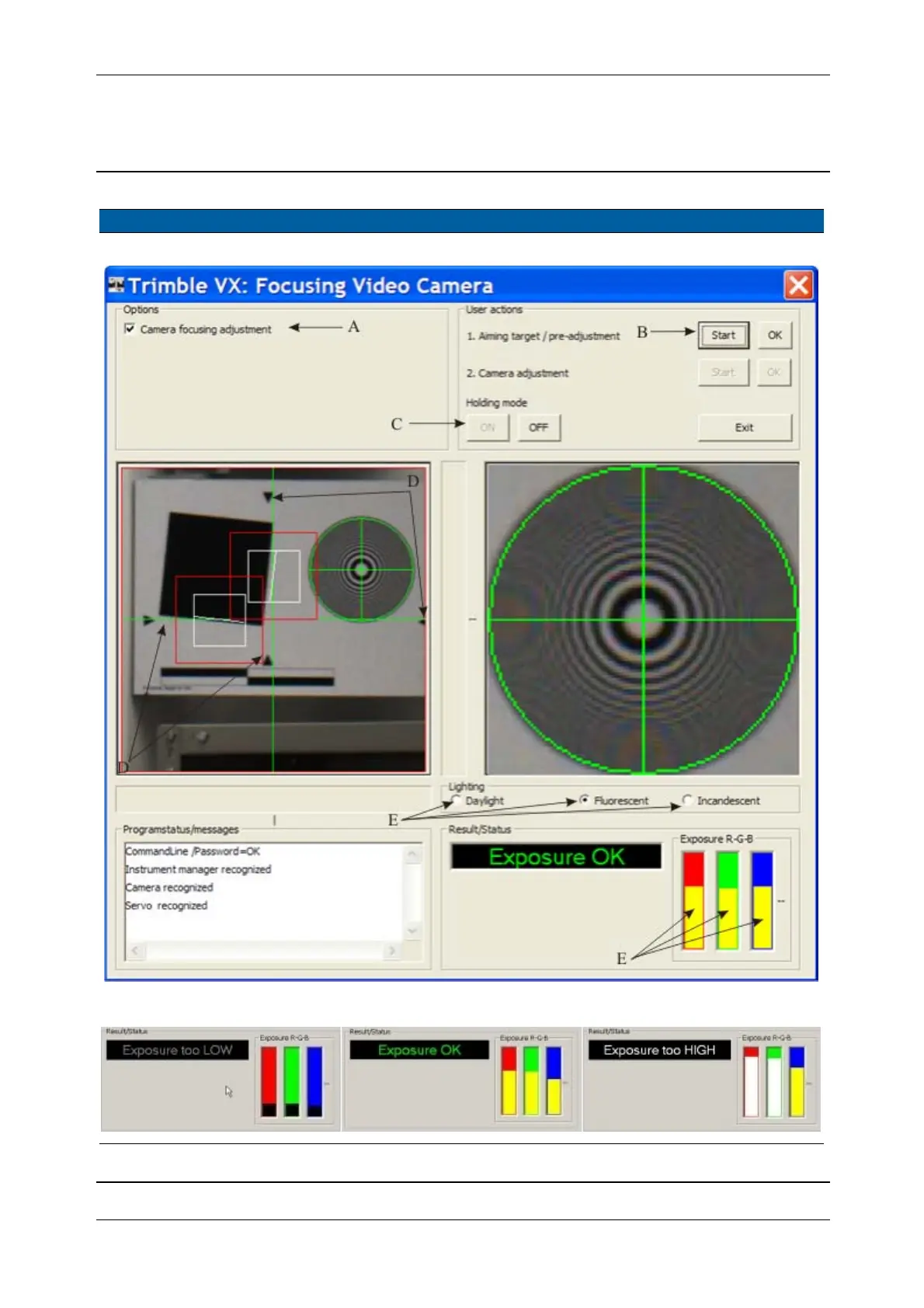Turn Holding mode OFF

coord(538,427)
